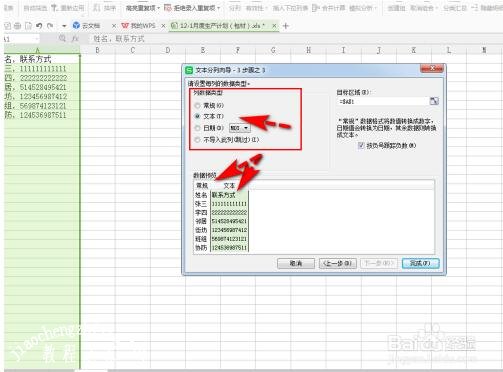Screen dimensions: 503x372
Task: Click the WPS logo icon on 我的WPS tab
Action: point(125,26)
